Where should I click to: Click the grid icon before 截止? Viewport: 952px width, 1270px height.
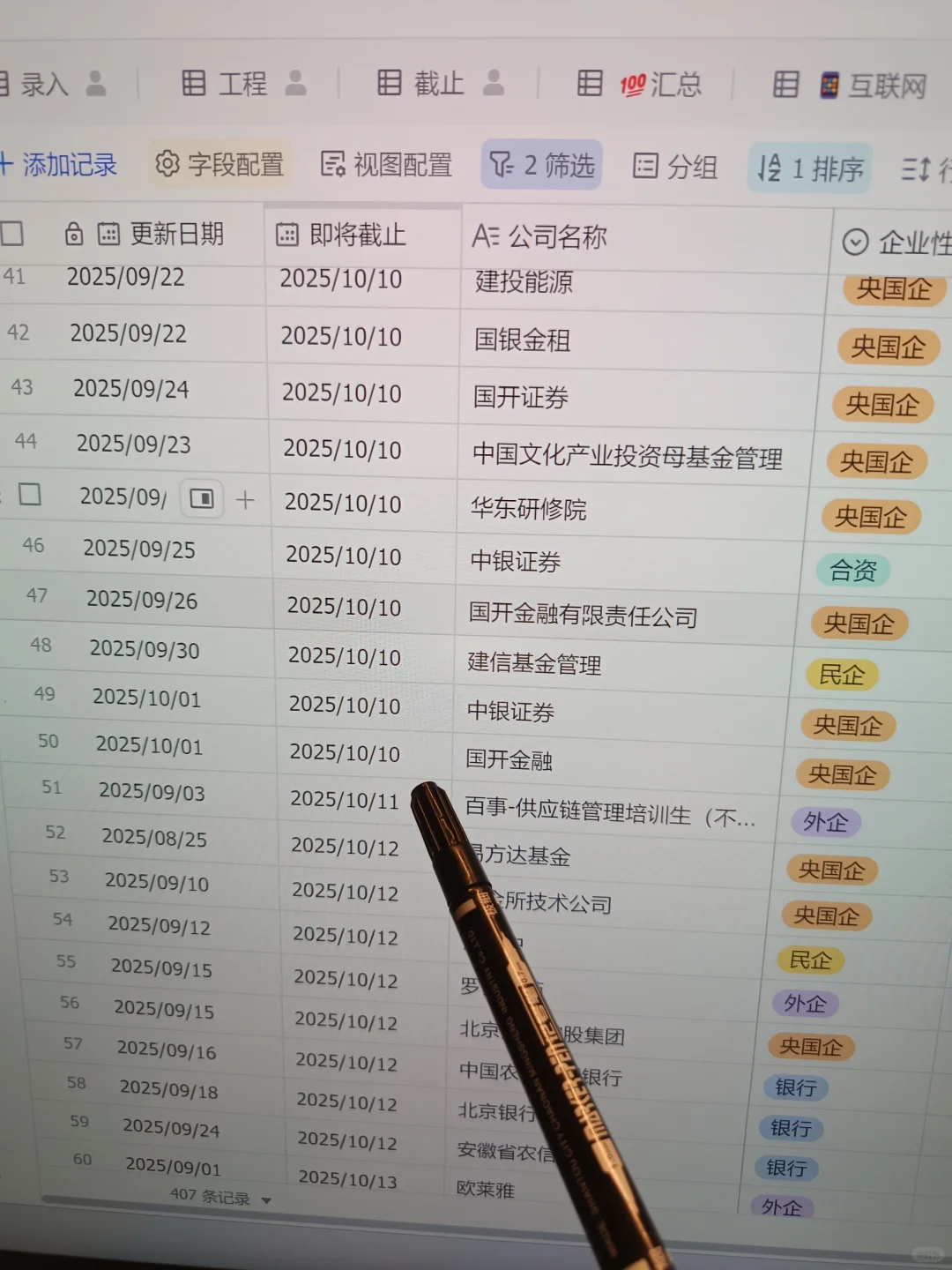[x=389, y=82]
